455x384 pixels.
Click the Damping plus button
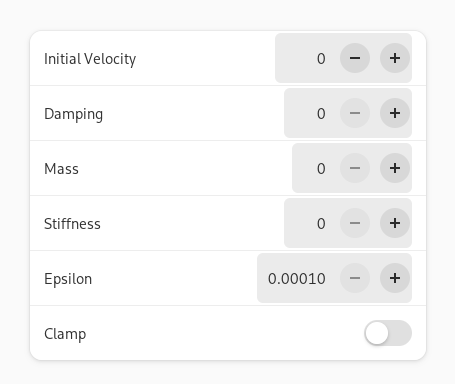pos(395,113)
